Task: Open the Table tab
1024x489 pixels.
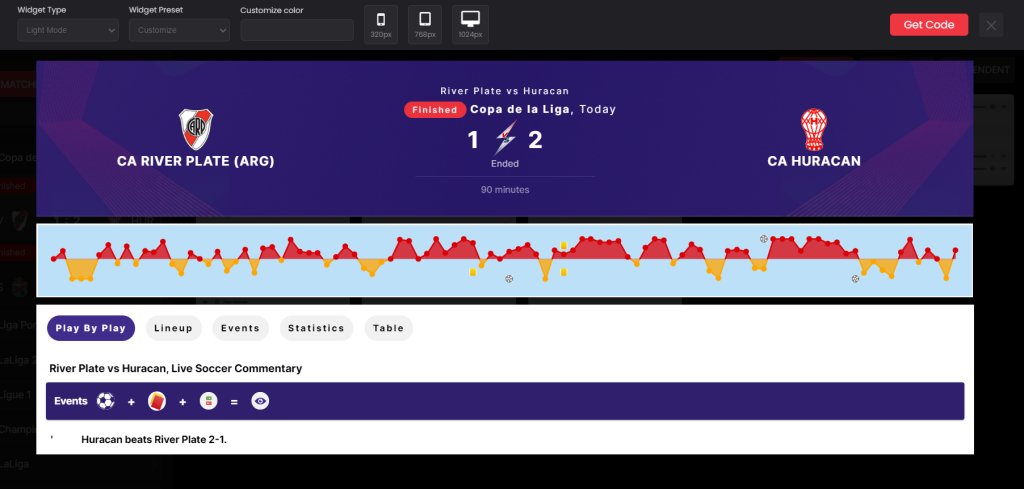Action: point(388,328)
